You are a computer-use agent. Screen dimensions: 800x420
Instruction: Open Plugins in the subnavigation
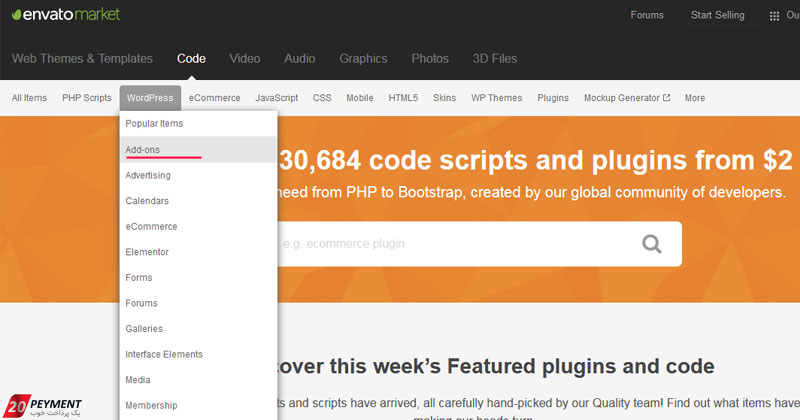click(x=553, y=97)
